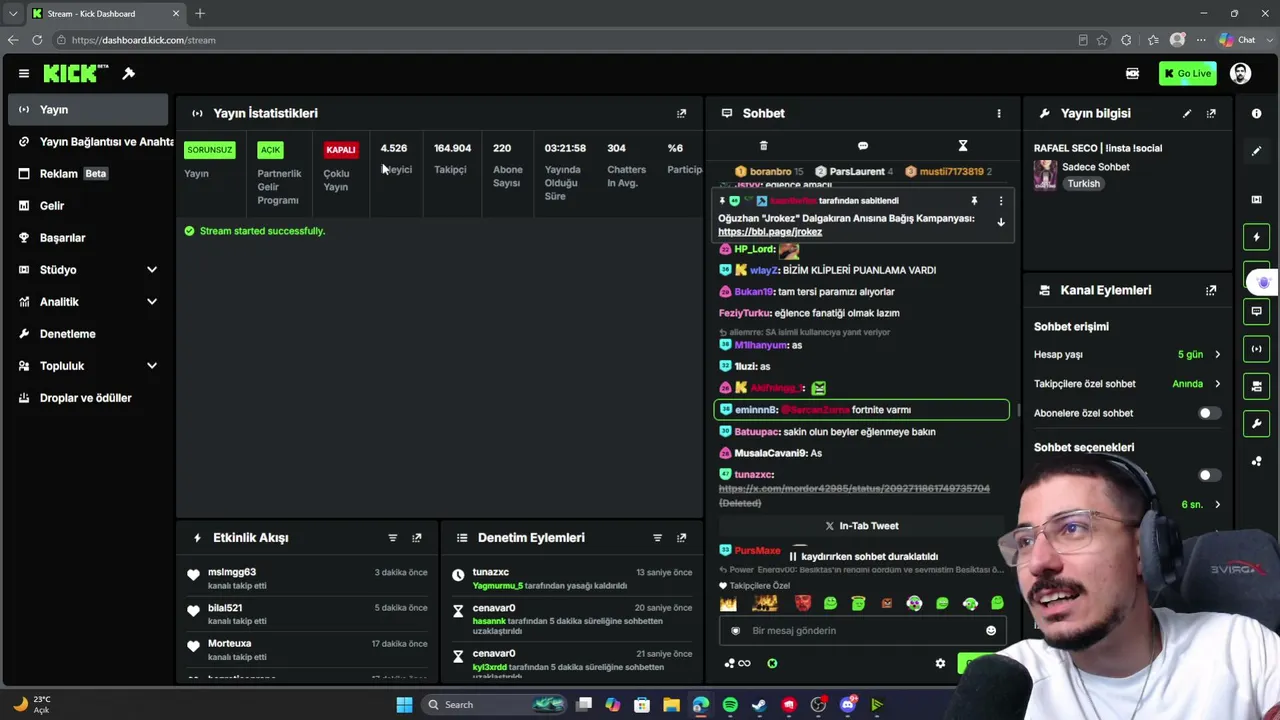Open new browser tab with plus button
This screenshot has height=720, width=1280.
[200, 14]
